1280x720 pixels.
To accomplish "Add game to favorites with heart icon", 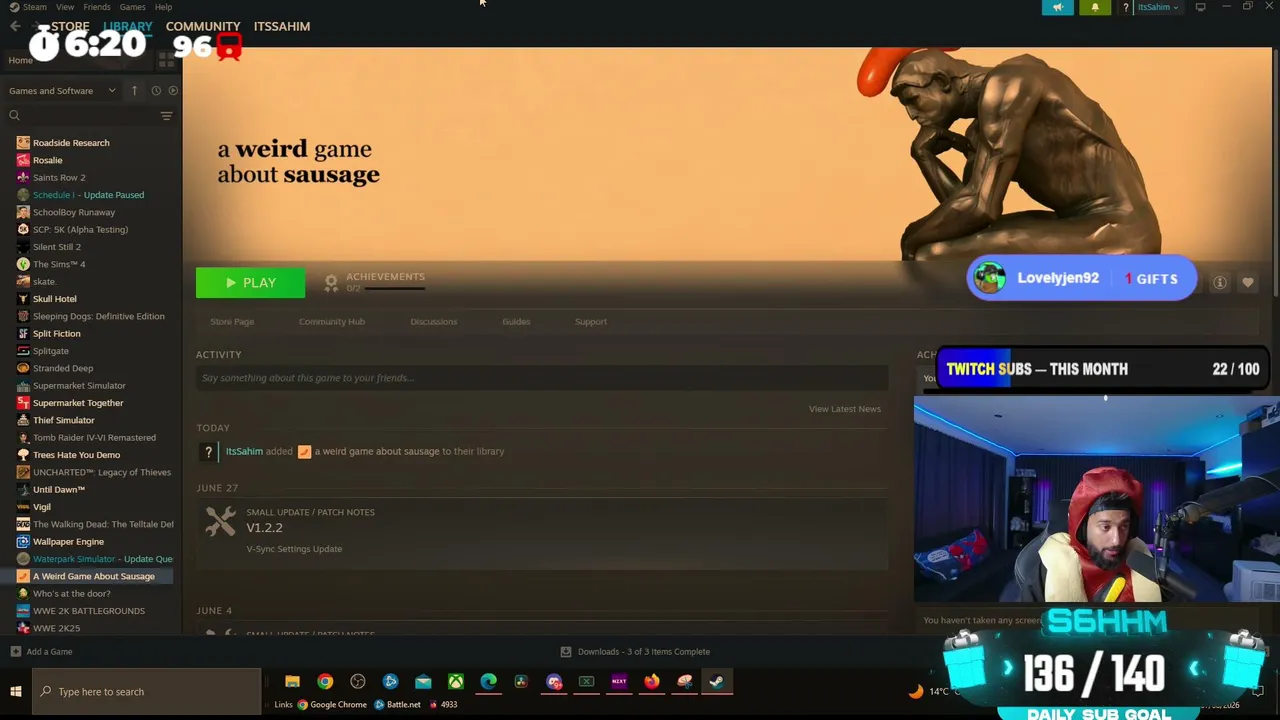I will 1248,283.
